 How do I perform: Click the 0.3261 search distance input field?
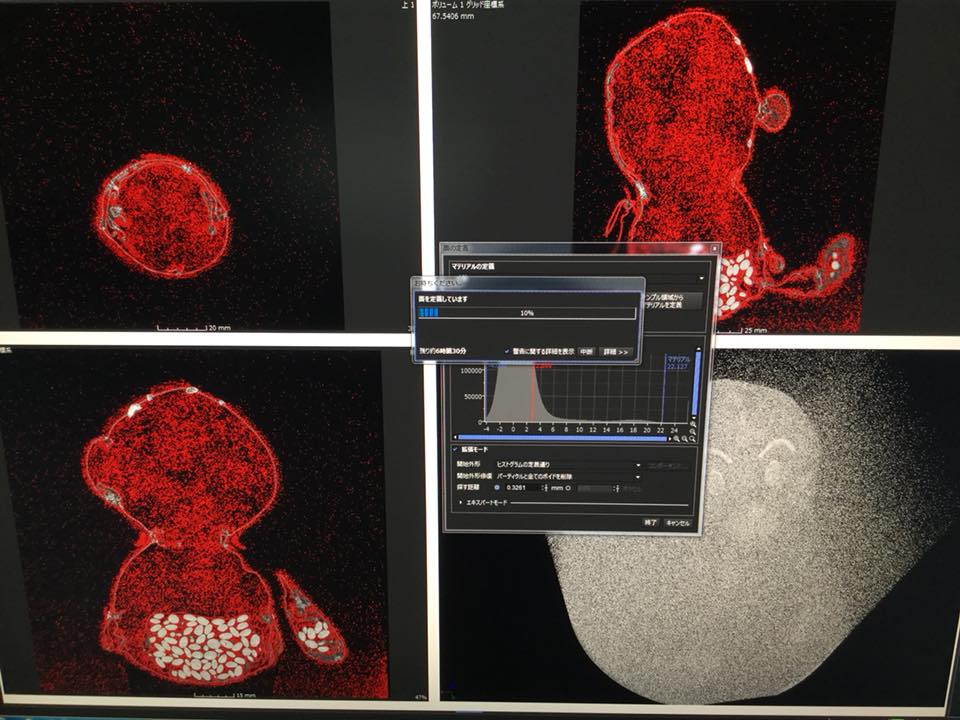[x=521, y=488]
